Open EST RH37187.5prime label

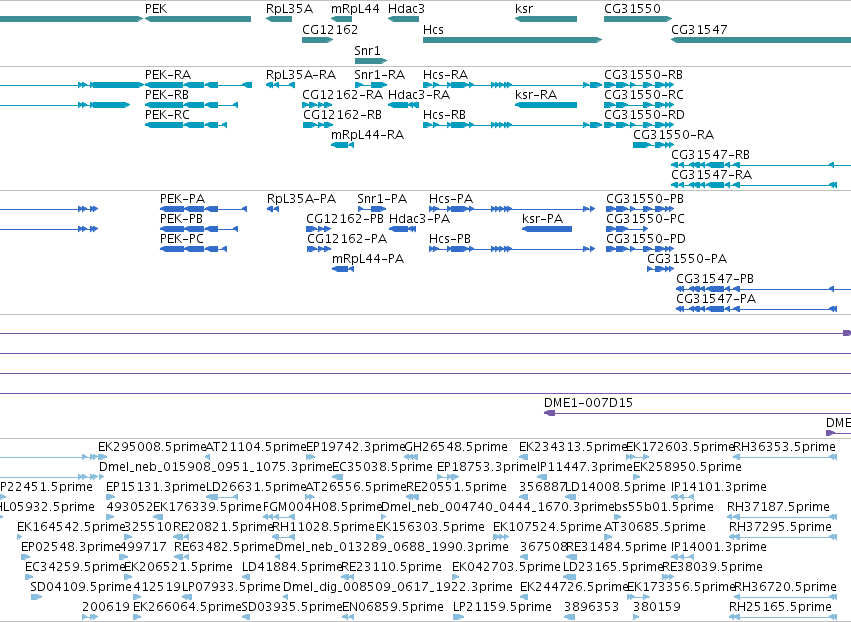(x=778, y=507)
